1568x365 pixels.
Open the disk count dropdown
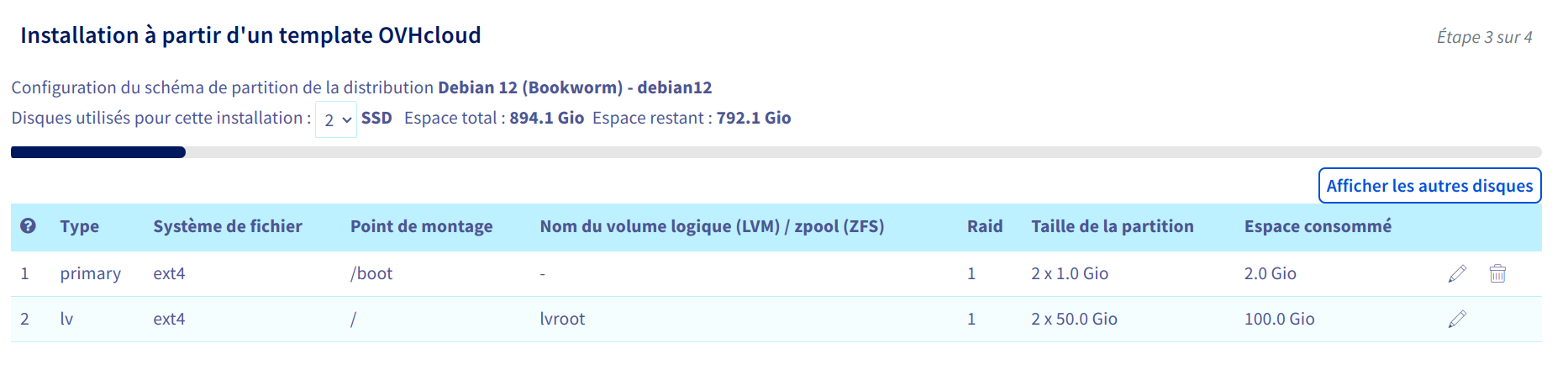(x=336, y=119)
